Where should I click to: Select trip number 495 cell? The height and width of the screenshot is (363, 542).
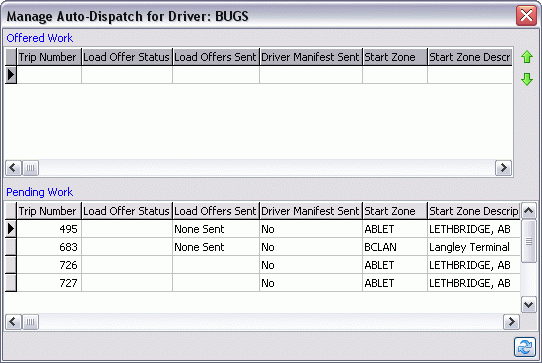click(49, 229)
